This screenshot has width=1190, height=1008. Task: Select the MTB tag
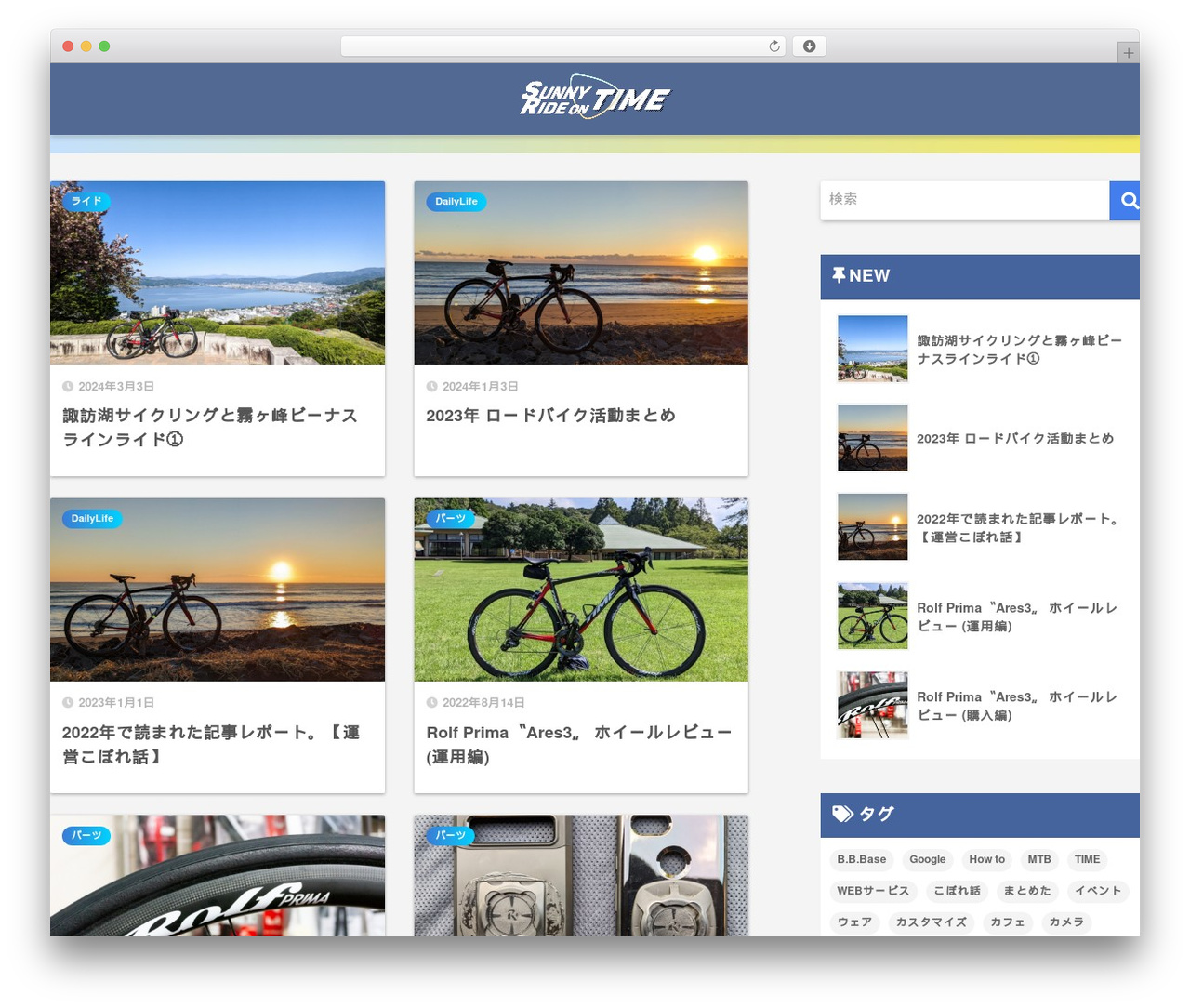click(x=1039, y=860)
